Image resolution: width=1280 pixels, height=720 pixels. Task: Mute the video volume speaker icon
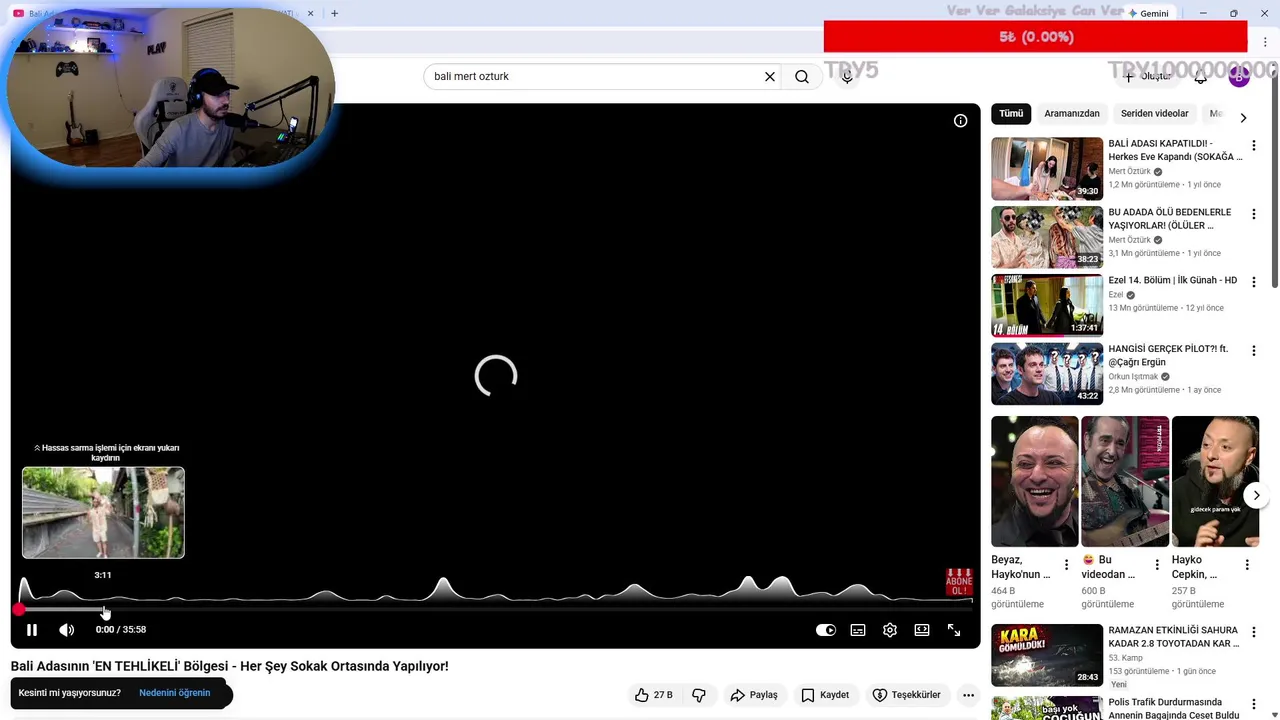67,630
